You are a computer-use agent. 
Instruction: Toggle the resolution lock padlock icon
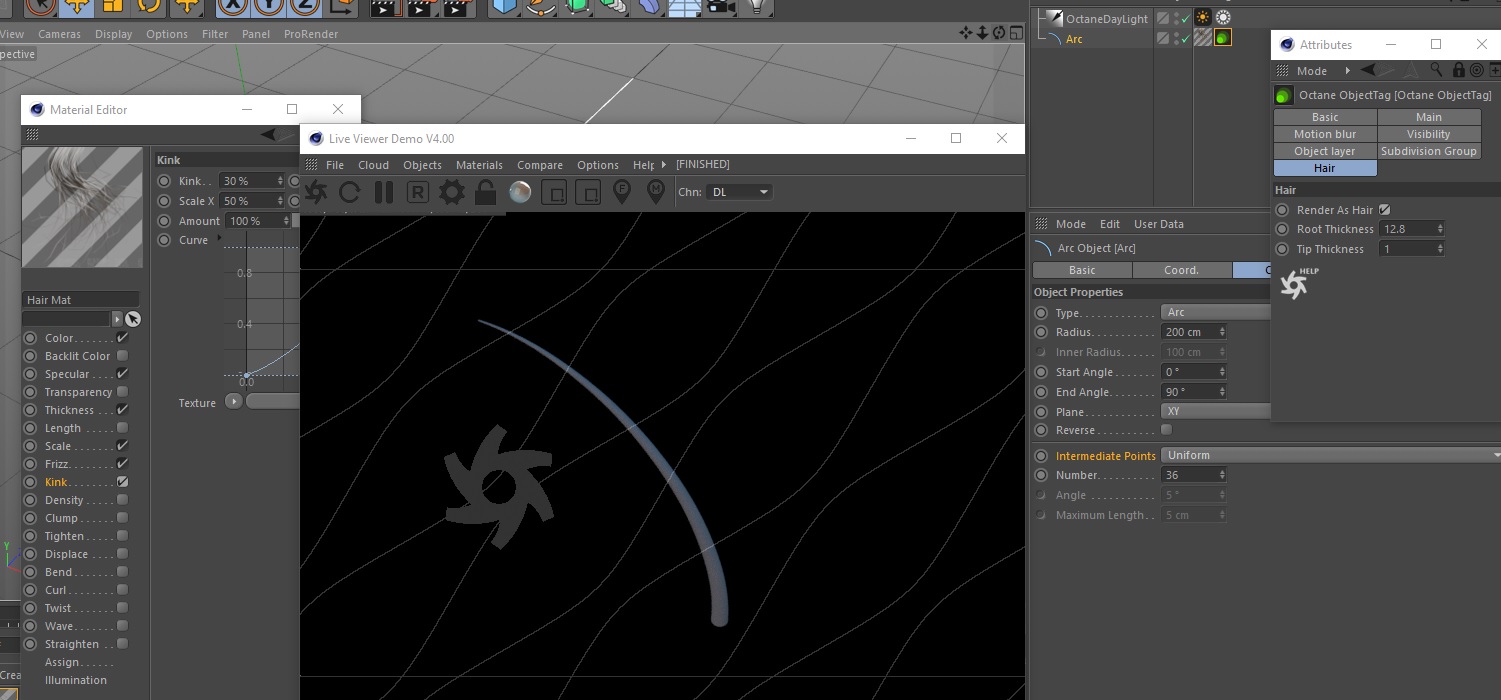click(x=486, y=192)
